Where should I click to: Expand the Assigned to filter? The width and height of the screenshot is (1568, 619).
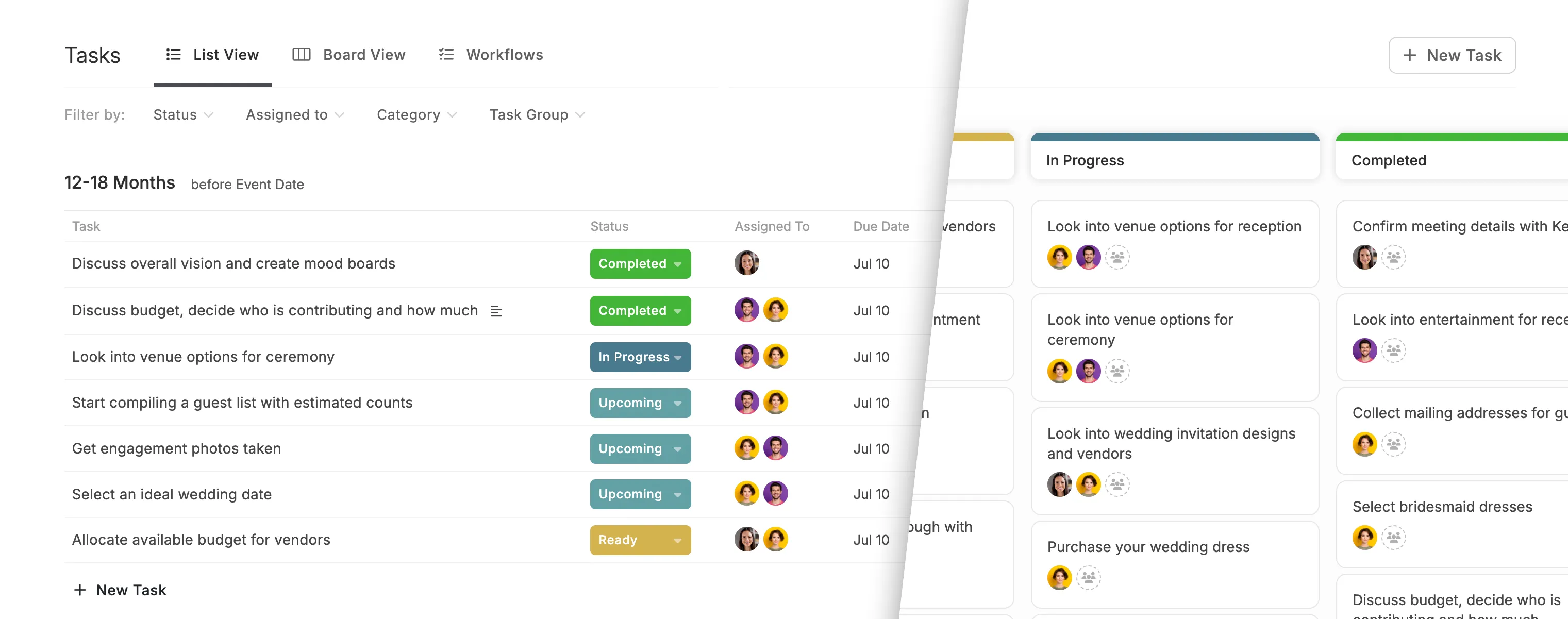click(x=295, y=114)
